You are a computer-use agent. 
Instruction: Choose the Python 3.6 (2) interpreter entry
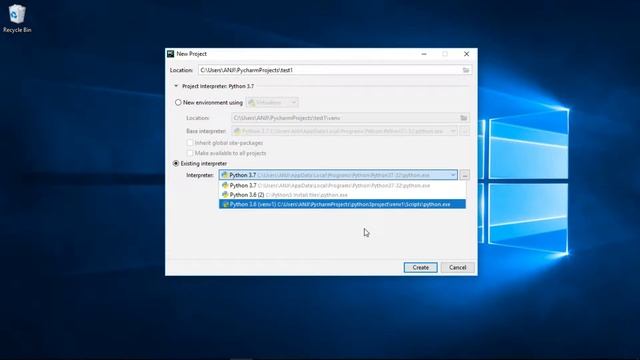[x=342, y=195]
